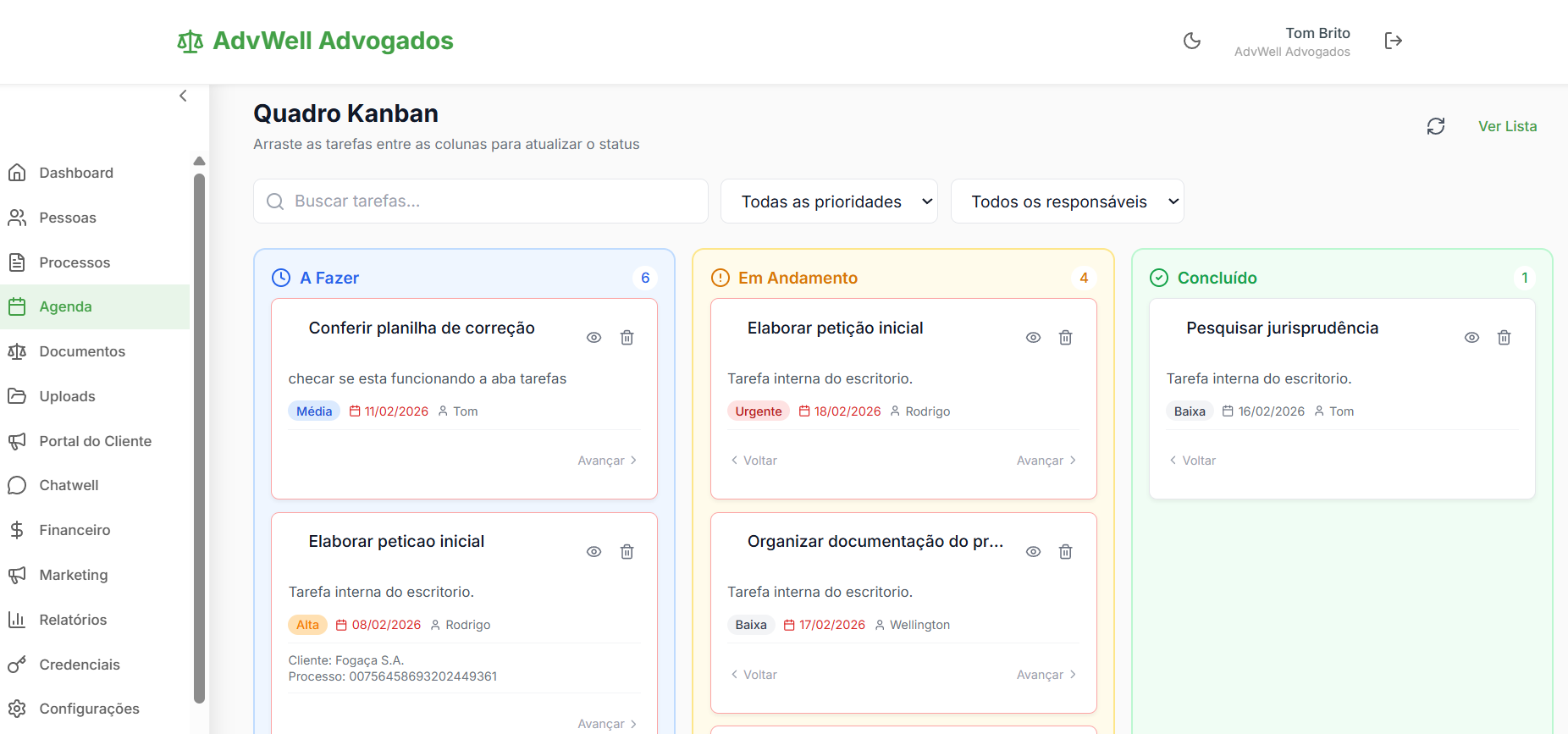
Task: Open Marketing in the sidebar
Action: (x=95, y=575)
